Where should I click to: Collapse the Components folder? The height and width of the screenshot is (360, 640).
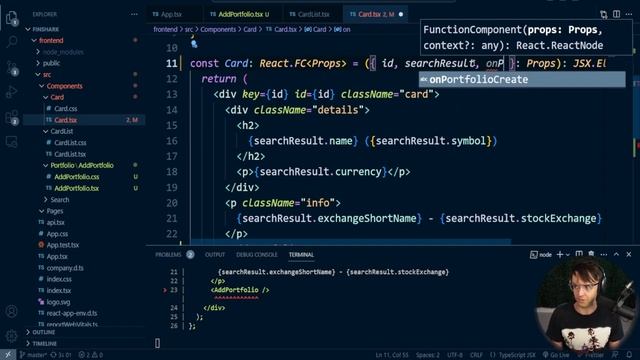[42, 86]
